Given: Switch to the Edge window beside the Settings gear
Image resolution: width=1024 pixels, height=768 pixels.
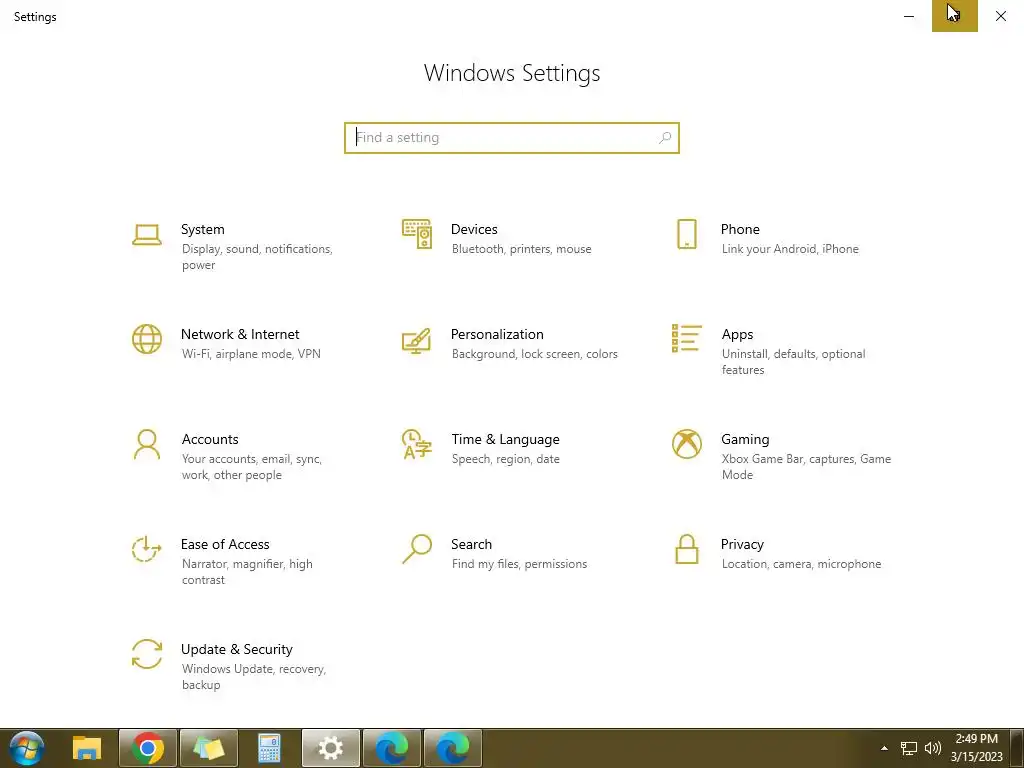Looking at the screenshot, I should tap(392, 748).
